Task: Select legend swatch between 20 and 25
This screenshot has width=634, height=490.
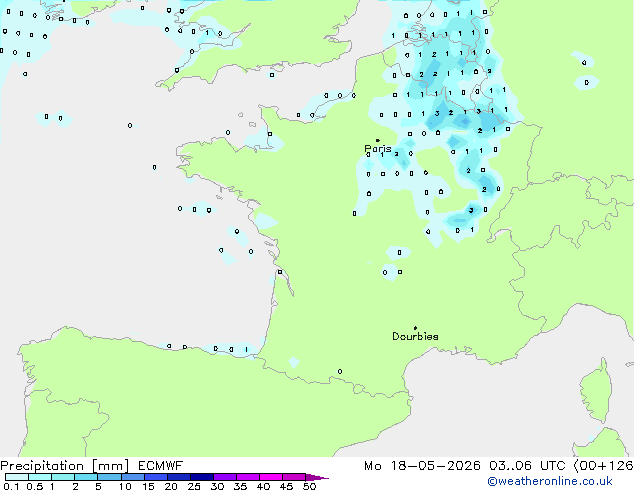Action: (178, 477)
